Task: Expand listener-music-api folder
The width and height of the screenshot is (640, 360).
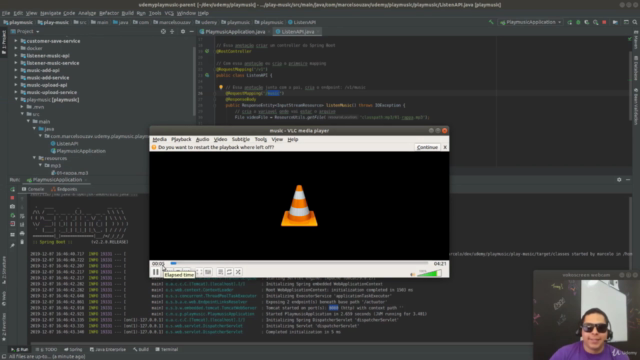Action: [16, 56]
